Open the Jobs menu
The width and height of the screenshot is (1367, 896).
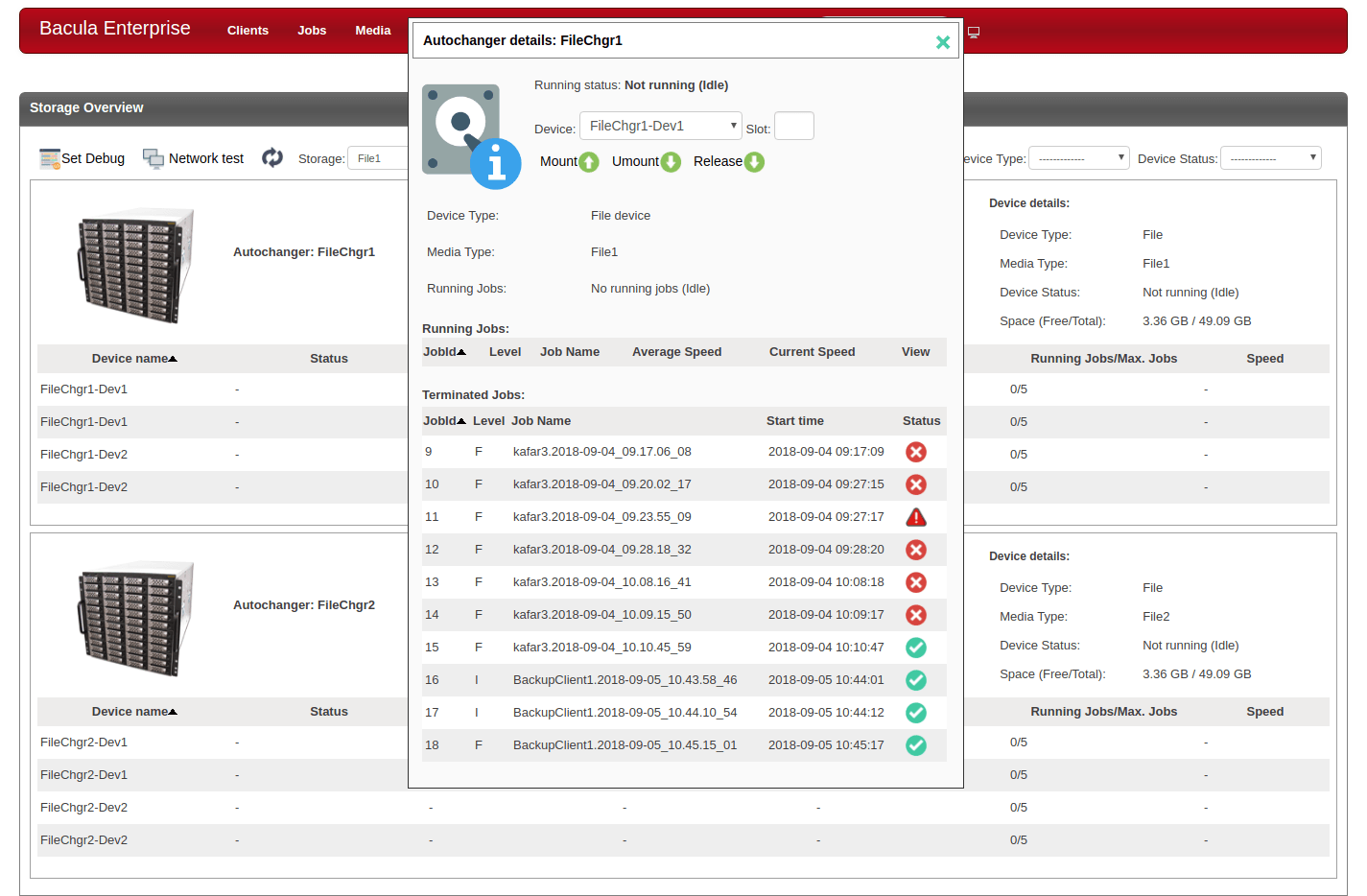point(312,31)
